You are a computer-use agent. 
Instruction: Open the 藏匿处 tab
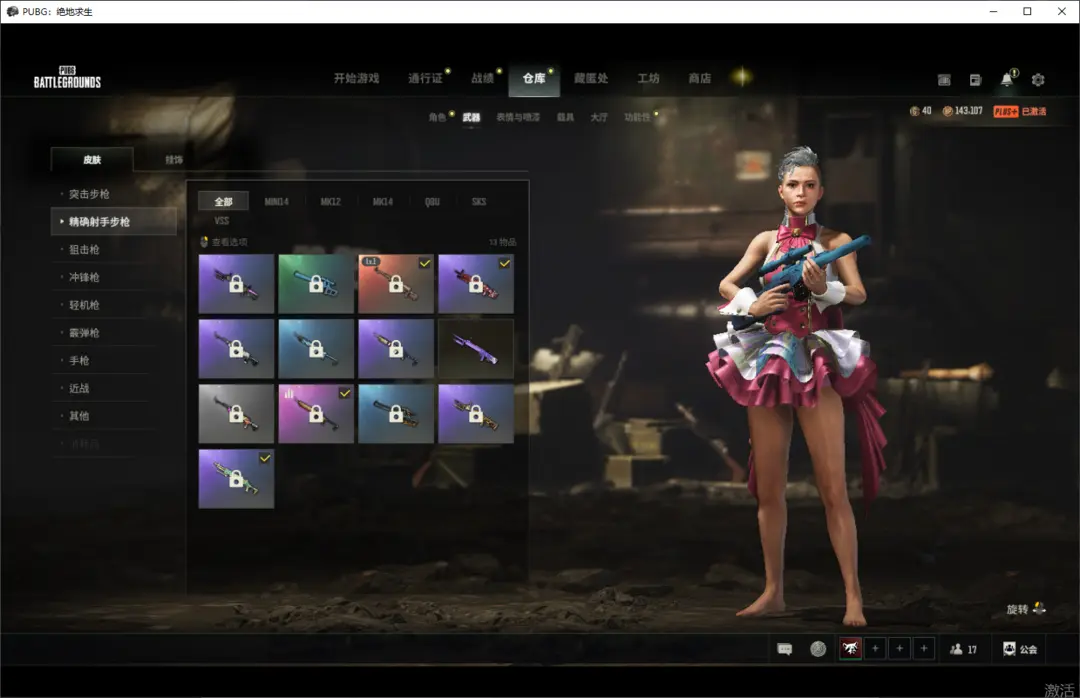pyautogui.click(x=591, y=79)
